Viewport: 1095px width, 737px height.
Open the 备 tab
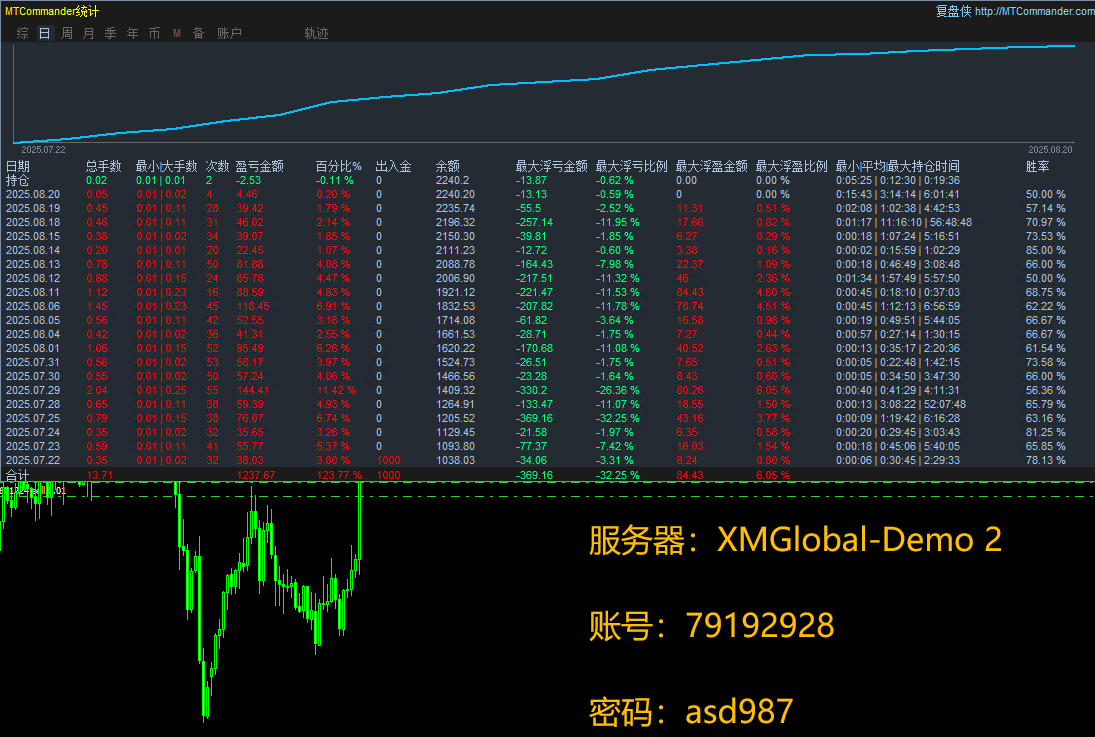tap(198, 33)
